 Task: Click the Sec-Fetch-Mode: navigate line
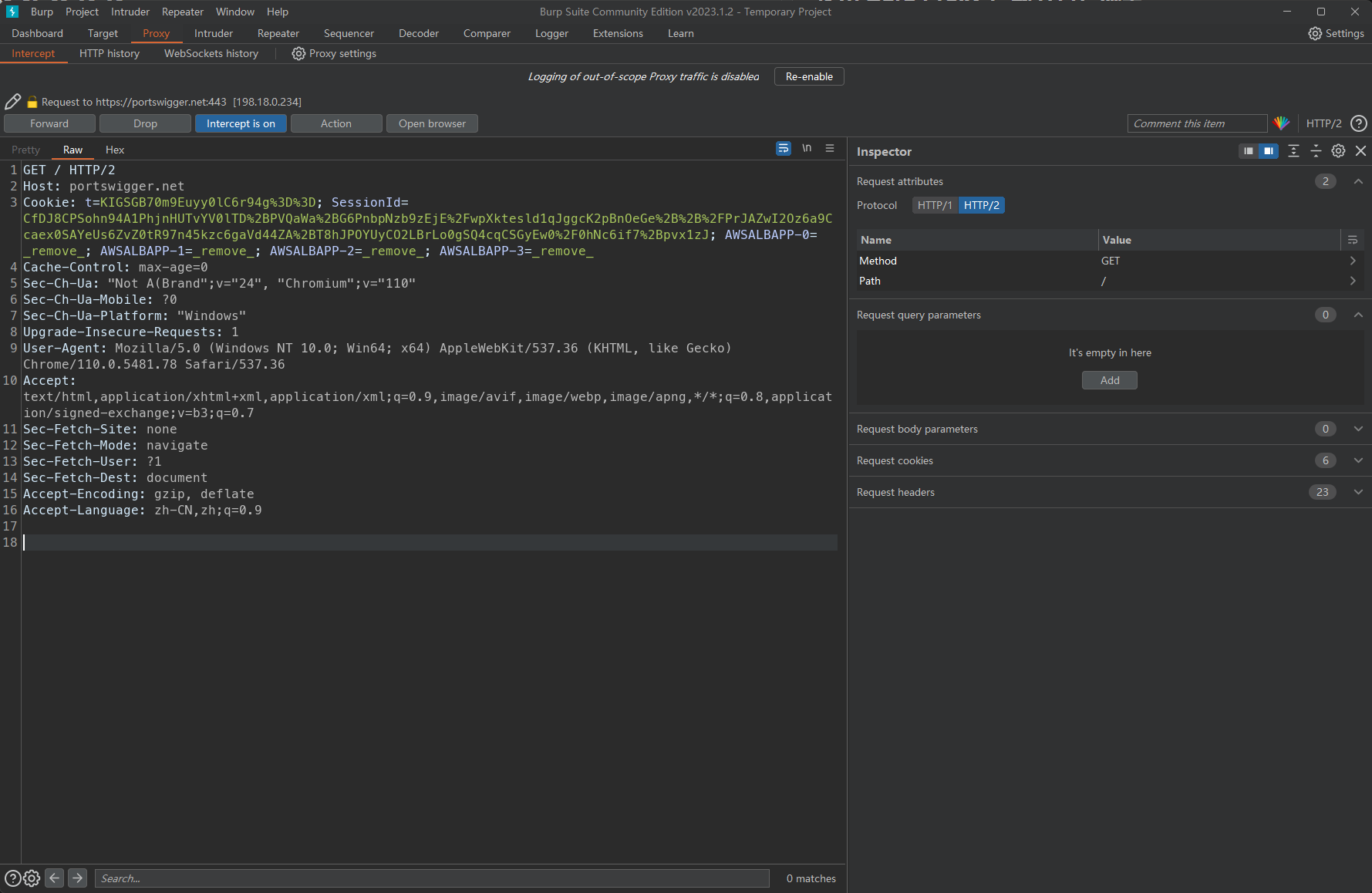pyautogui.click(x=116, y=445)
